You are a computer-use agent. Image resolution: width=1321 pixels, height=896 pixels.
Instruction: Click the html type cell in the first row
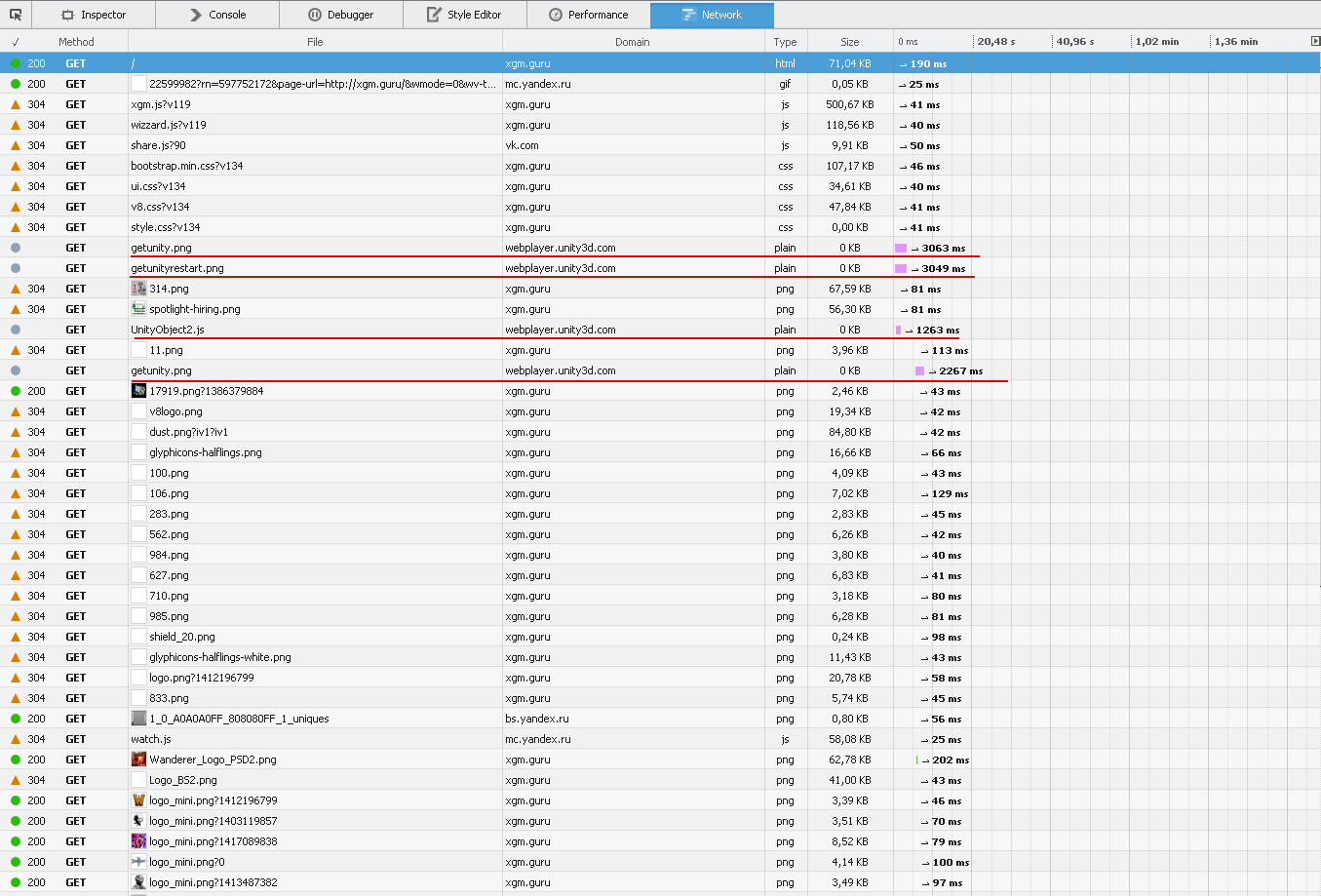pyautogui.click(x=786, y=63)
